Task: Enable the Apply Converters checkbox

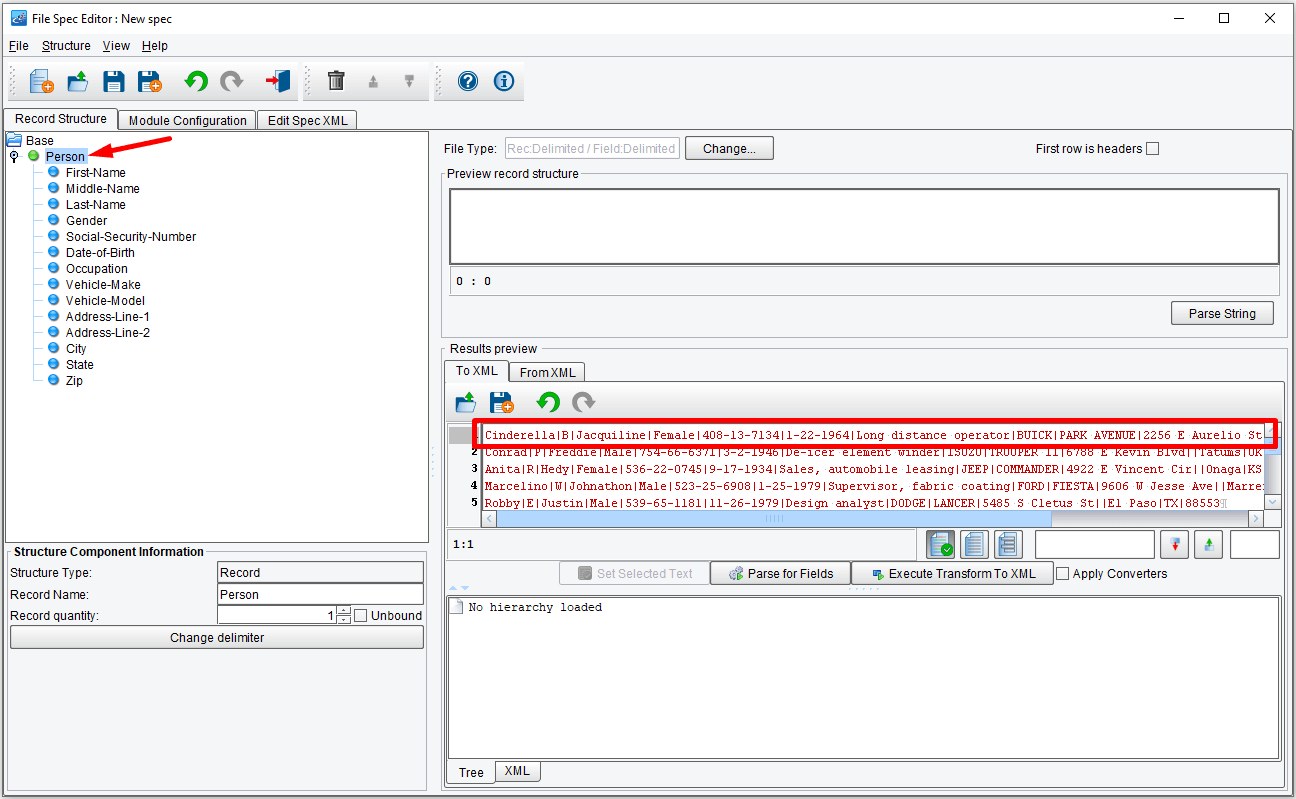Action: pyautogui.click(x=1063, y=574)
